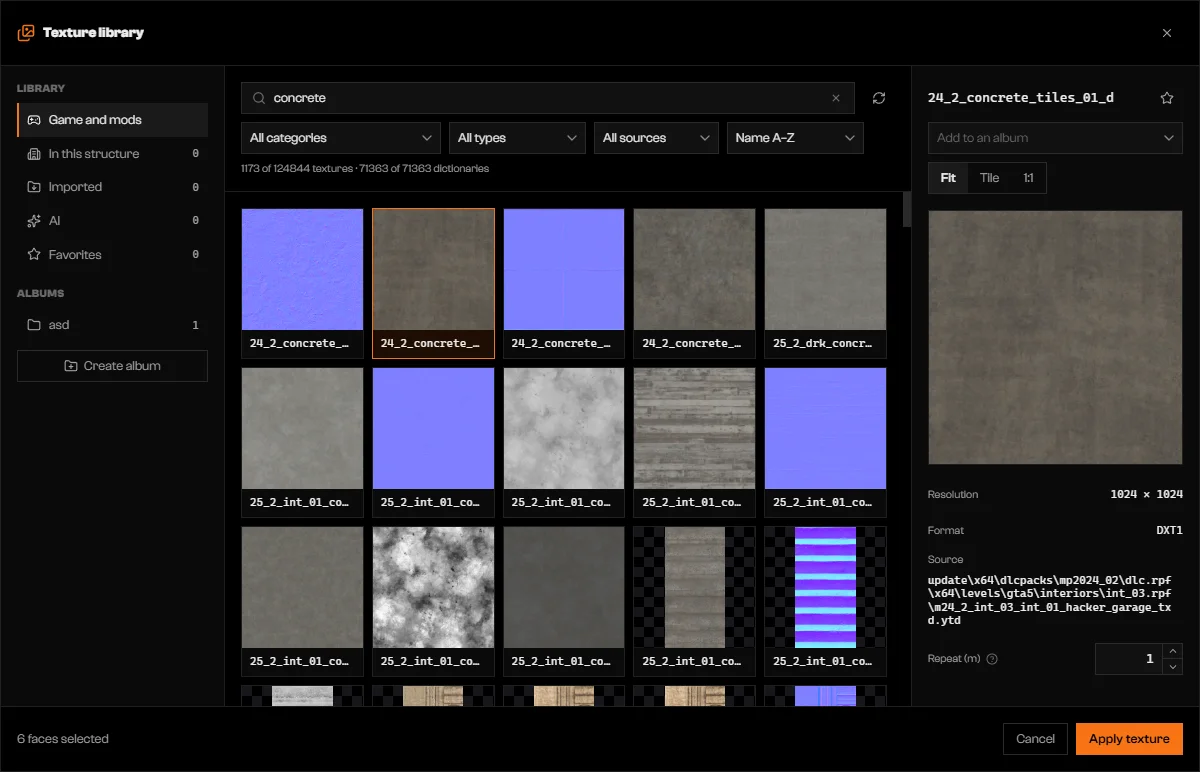Click the Texture library logo icon

(26, 33)
